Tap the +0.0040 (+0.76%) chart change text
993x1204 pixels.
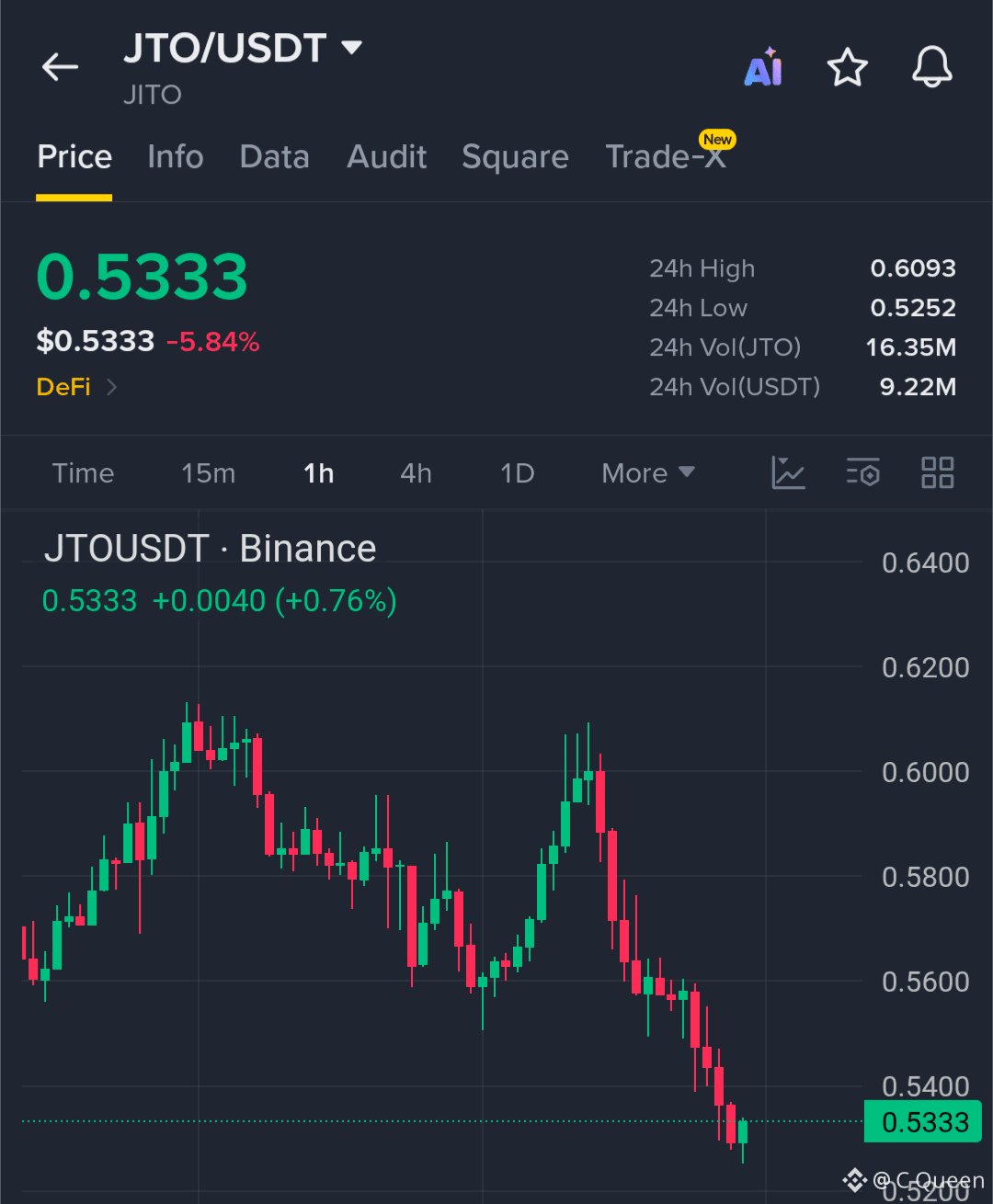275,601
